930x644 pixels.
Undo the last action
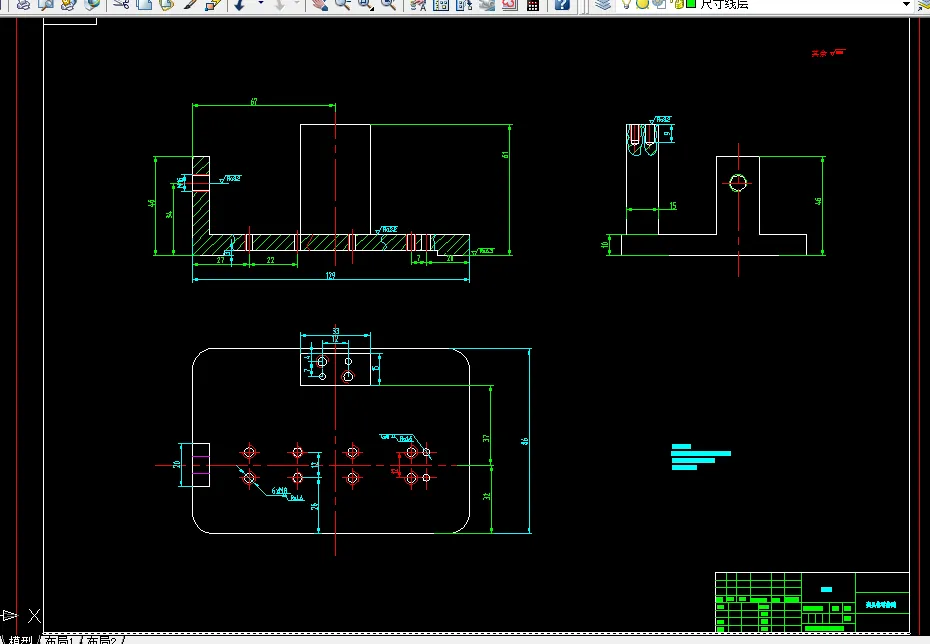pyautogui.click(x=239, y=5)
